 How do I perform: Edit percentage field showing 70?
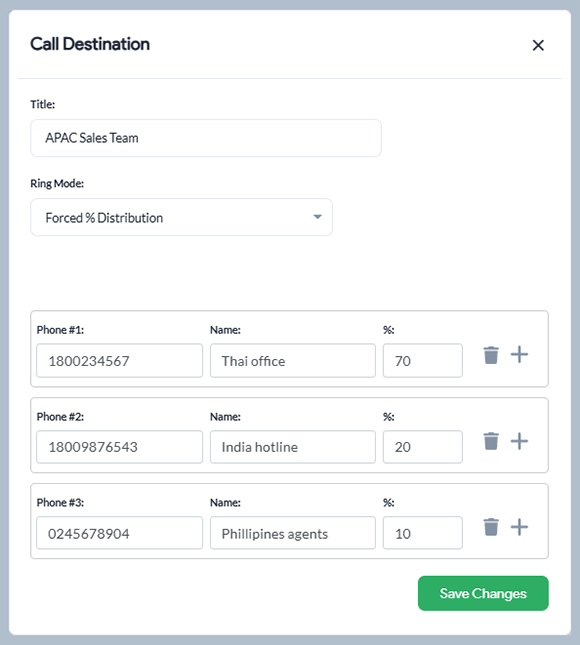[422, 361]
